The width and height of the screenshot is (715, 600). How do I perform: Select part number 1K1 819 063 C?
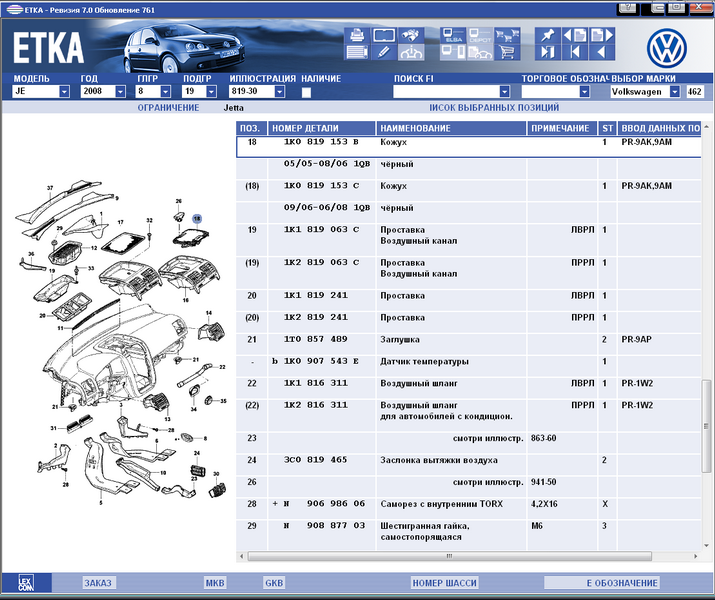321,229
